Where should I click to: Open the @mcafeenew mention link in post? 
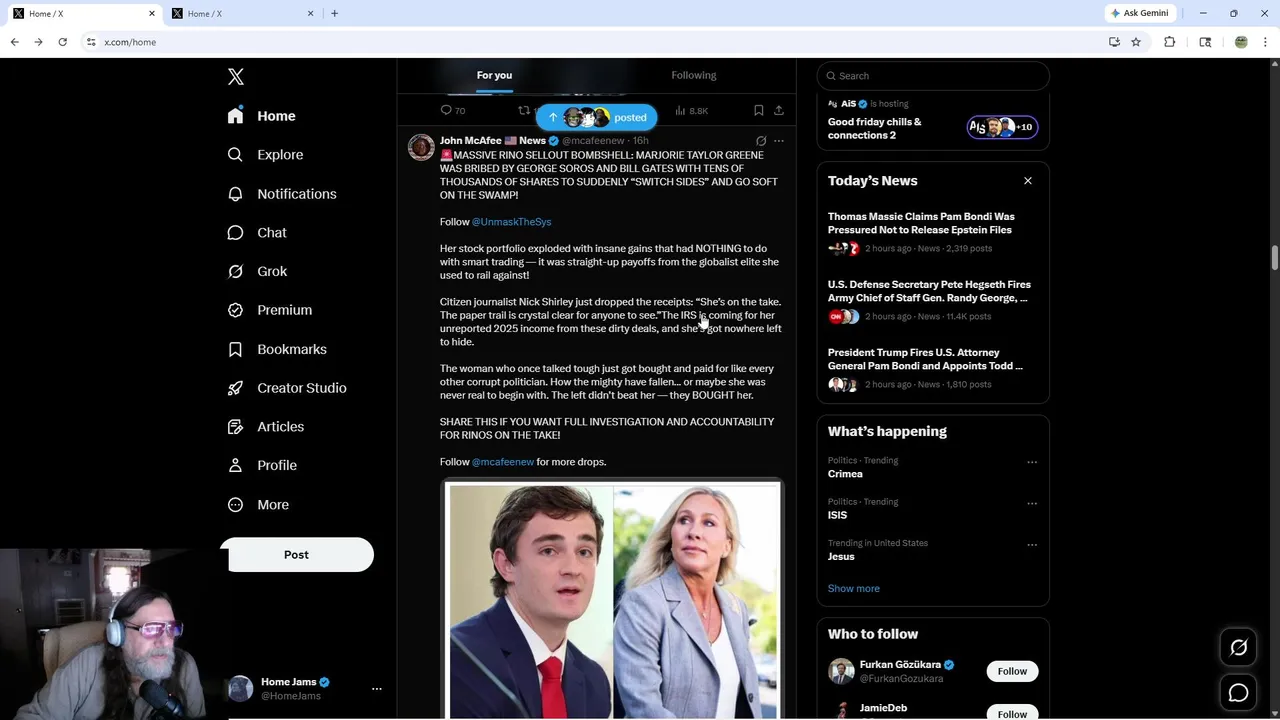(503, 462)
